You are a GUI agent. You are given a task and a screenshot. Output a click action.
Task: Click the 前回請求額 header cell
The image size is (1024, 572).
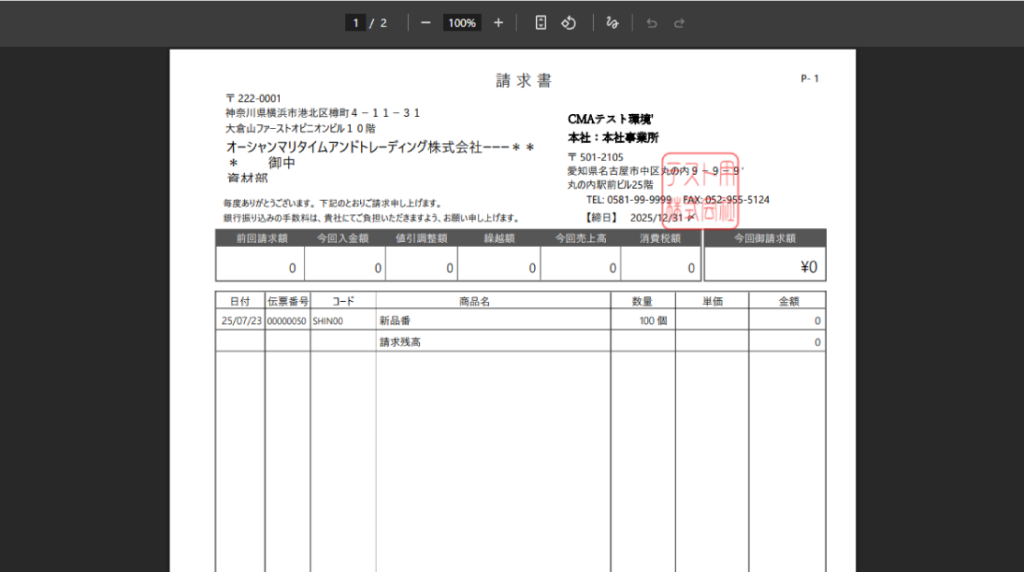pos(261,239)
